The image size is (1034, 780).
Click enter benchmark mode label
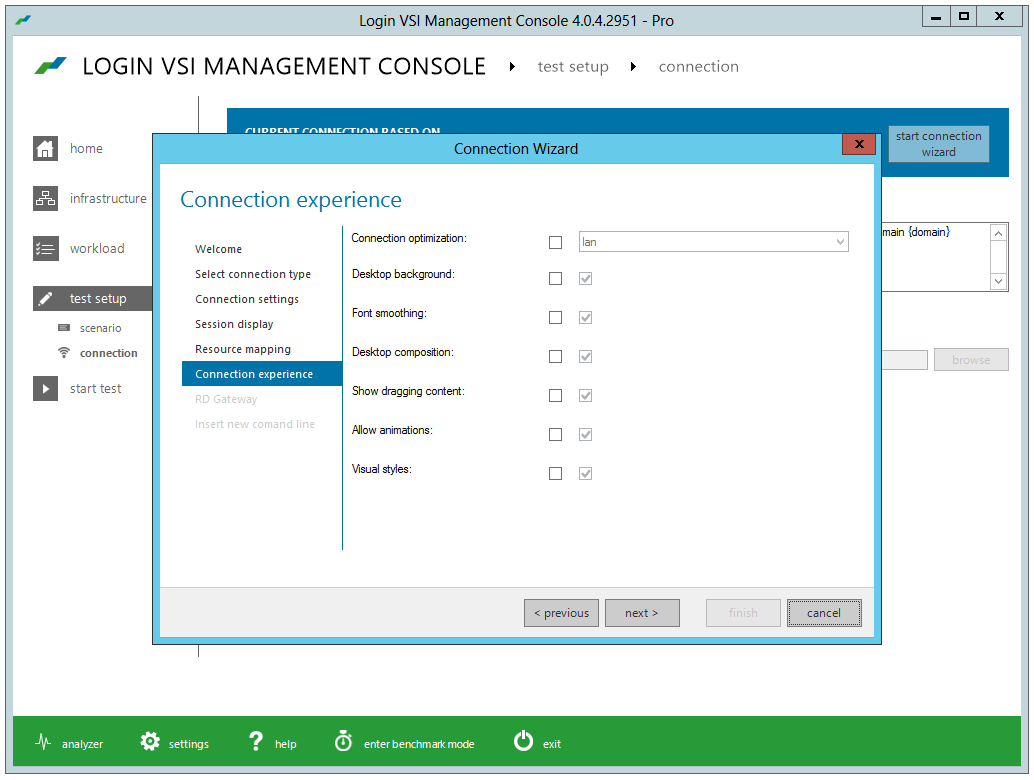click(419, 744)
